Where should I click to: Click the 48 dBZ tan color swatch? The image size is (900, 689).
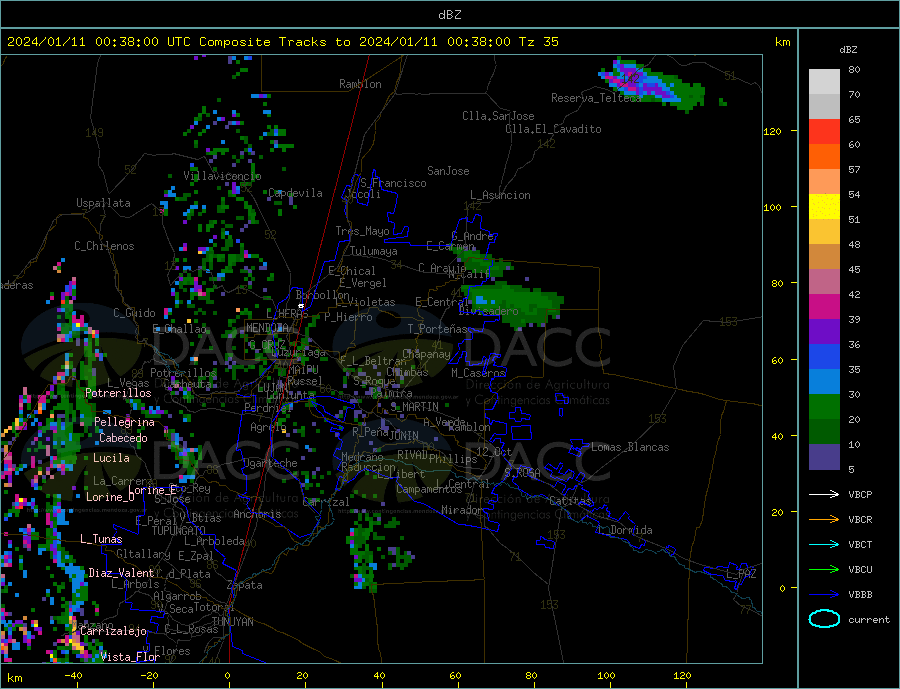824,257
